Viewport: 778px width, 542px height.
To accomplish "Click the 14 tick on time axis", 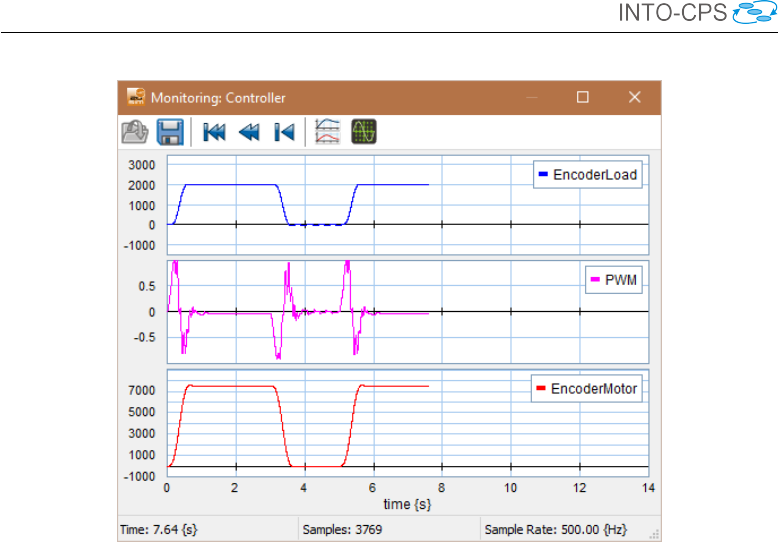I will tap(648, 488).
